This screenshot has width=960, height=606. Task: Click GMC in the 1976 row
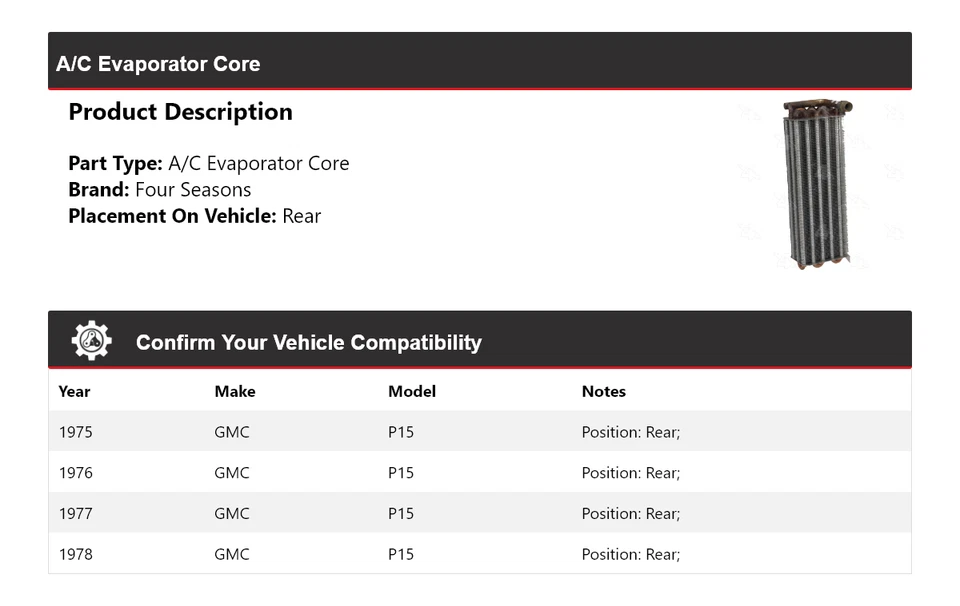[231, 473]
